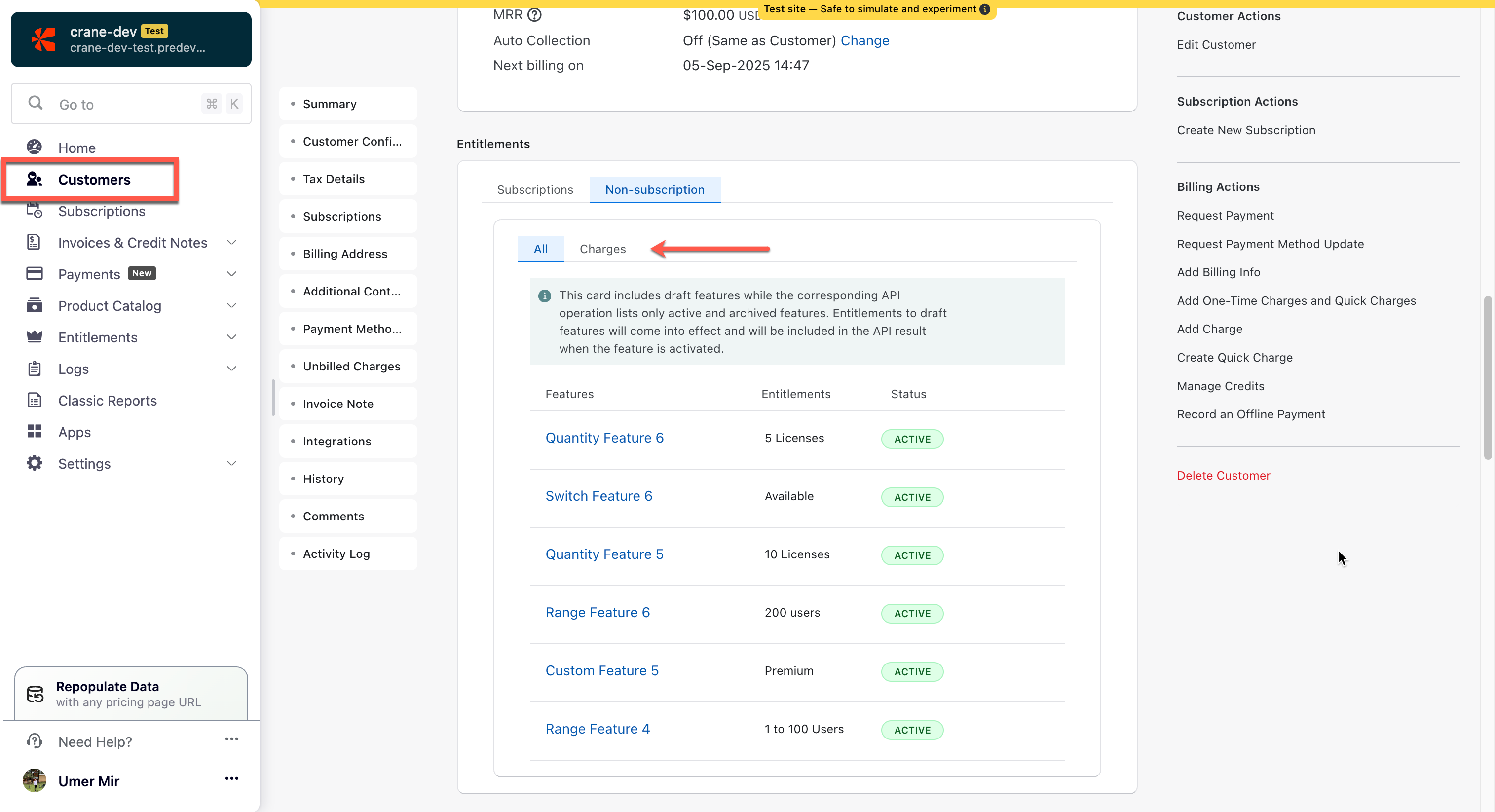Click Change next to Auto Collection
The height and width of the screenshot is (812, 1495).
(x=865, y=40)
